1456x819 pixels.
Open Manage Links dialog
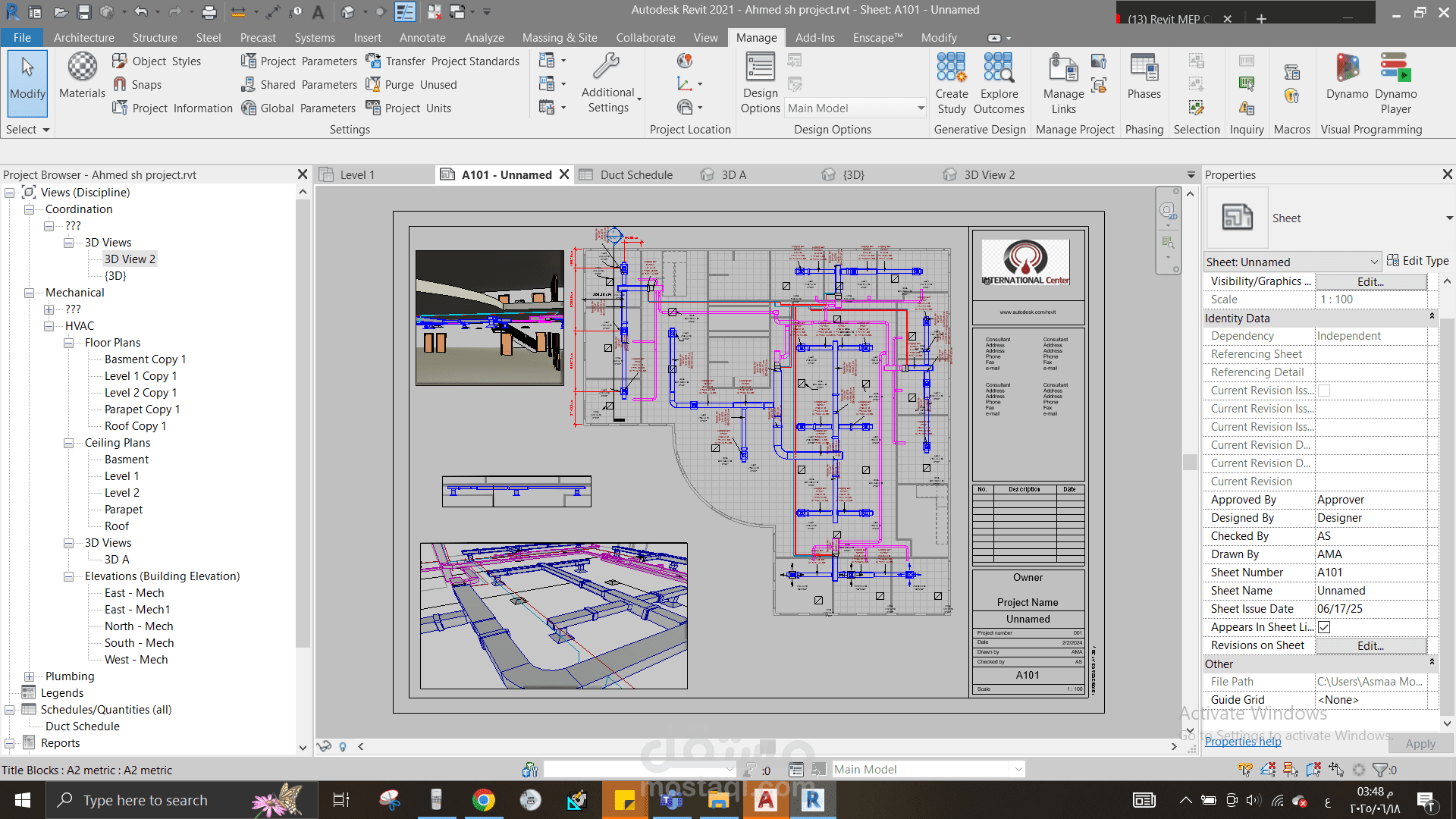coord(1063,83)
